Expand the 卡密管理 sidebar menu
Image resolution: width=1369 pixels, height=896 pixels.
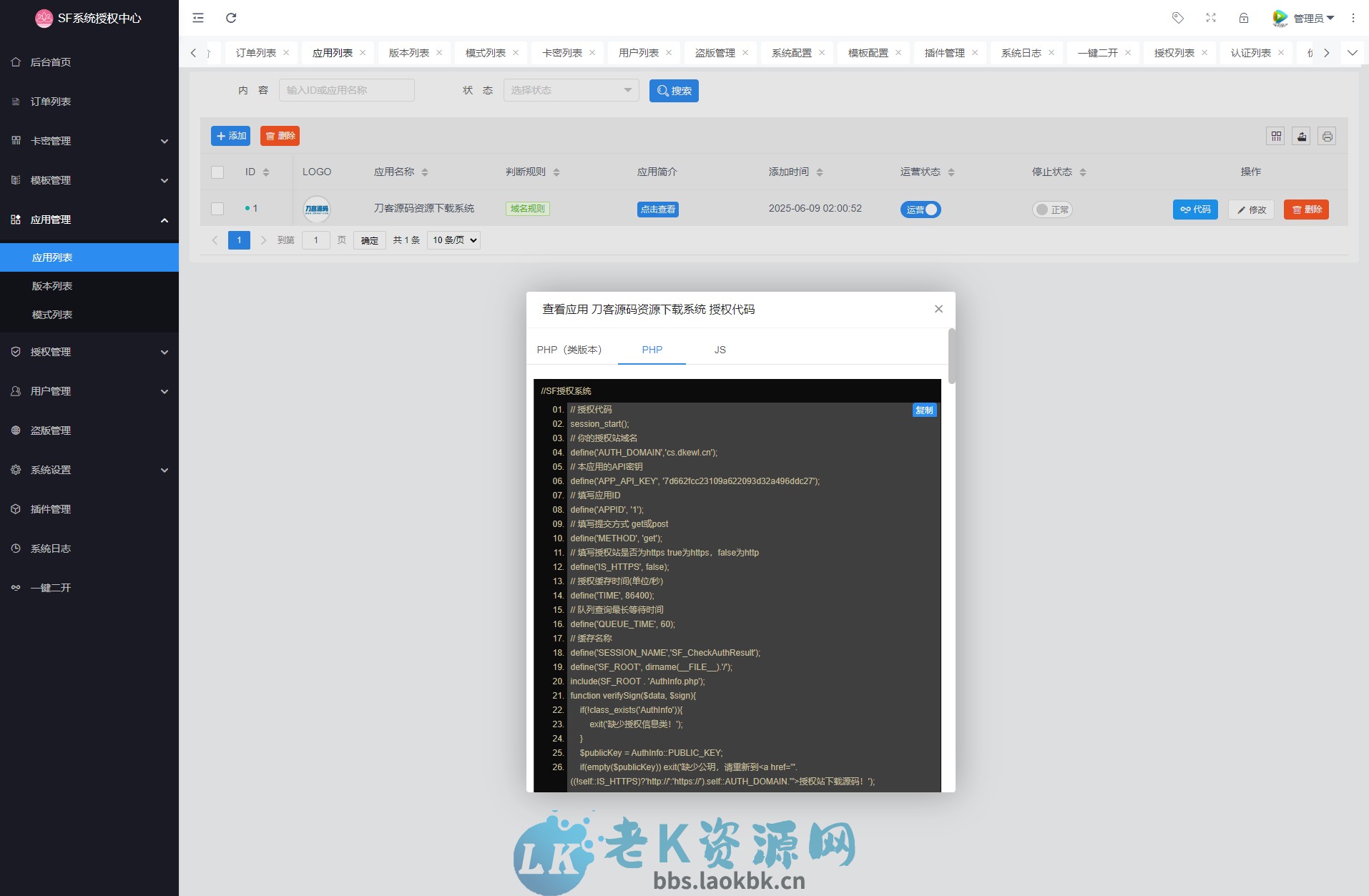point(89,140)
